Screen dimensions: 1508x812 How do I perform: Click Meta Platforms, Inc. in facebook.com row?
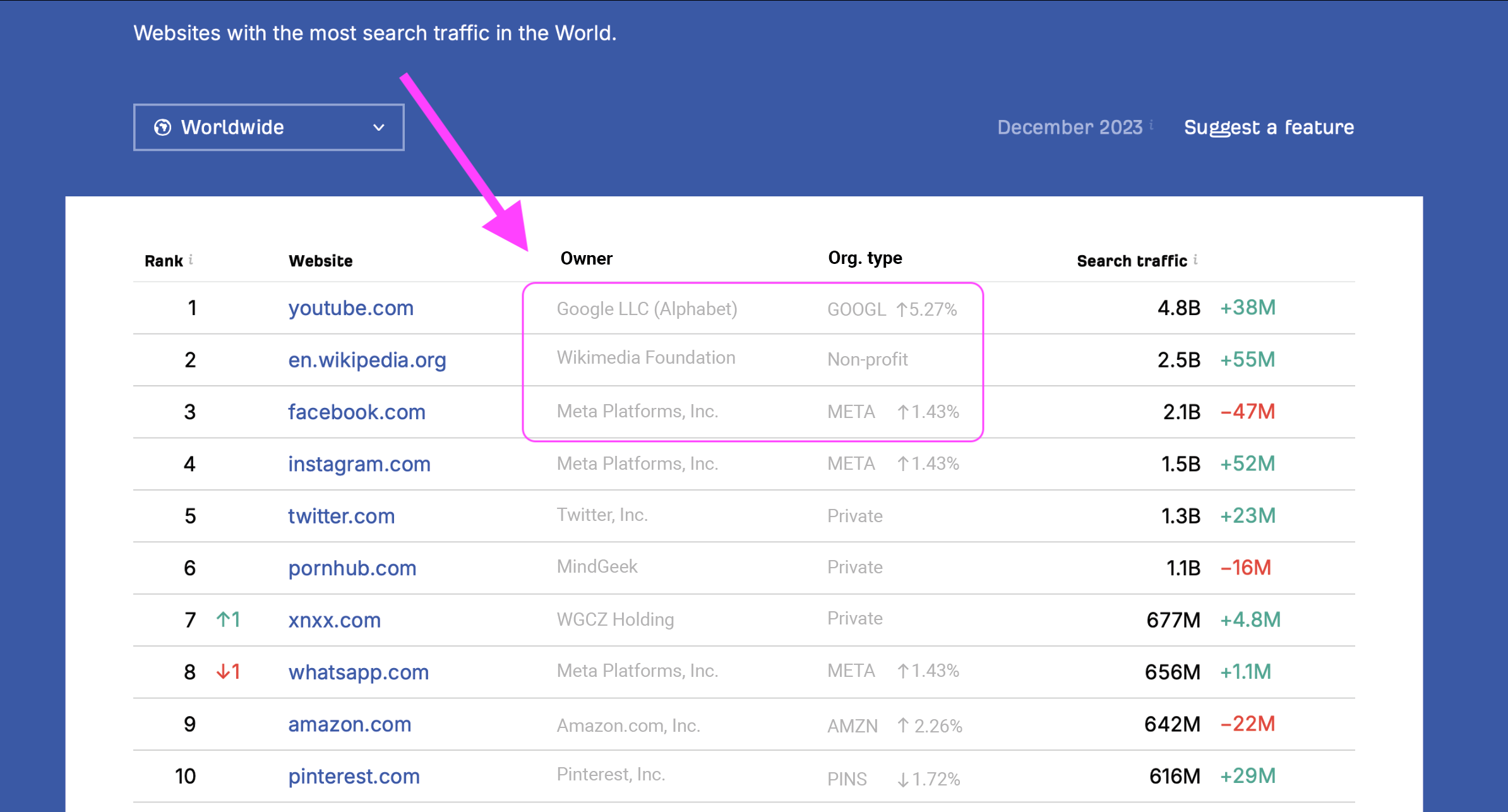click(637, 412)
